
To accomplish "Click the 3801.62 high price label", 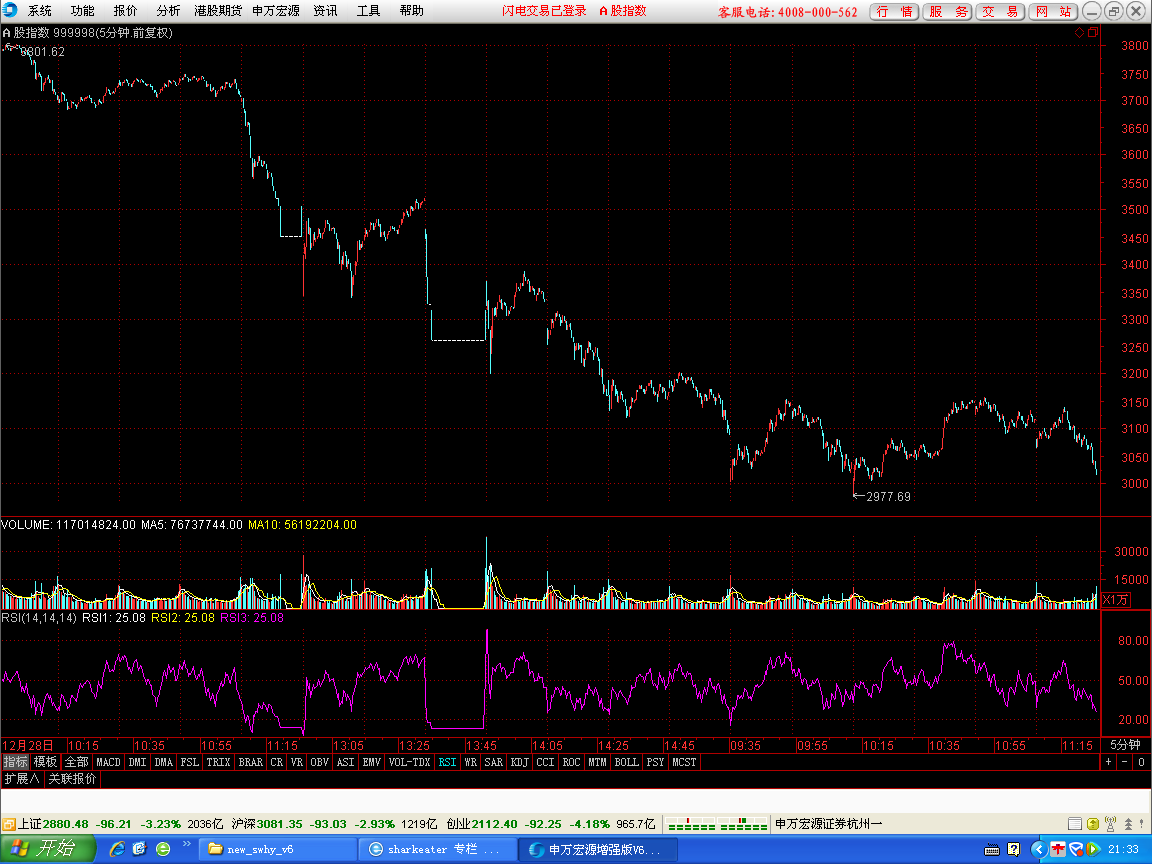I will tap(43, 51).
